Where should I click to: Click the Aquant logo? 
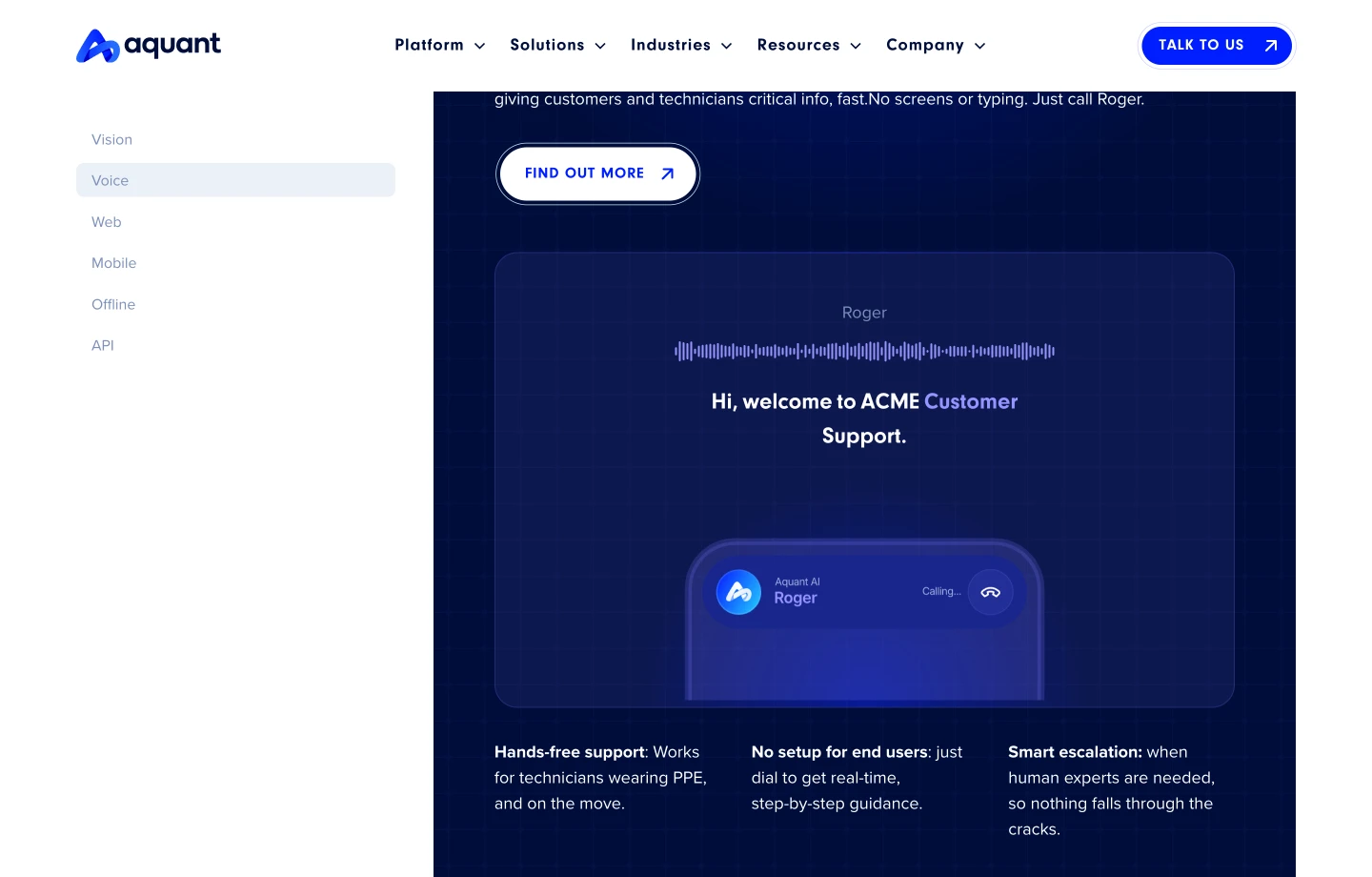pos(149,45)
